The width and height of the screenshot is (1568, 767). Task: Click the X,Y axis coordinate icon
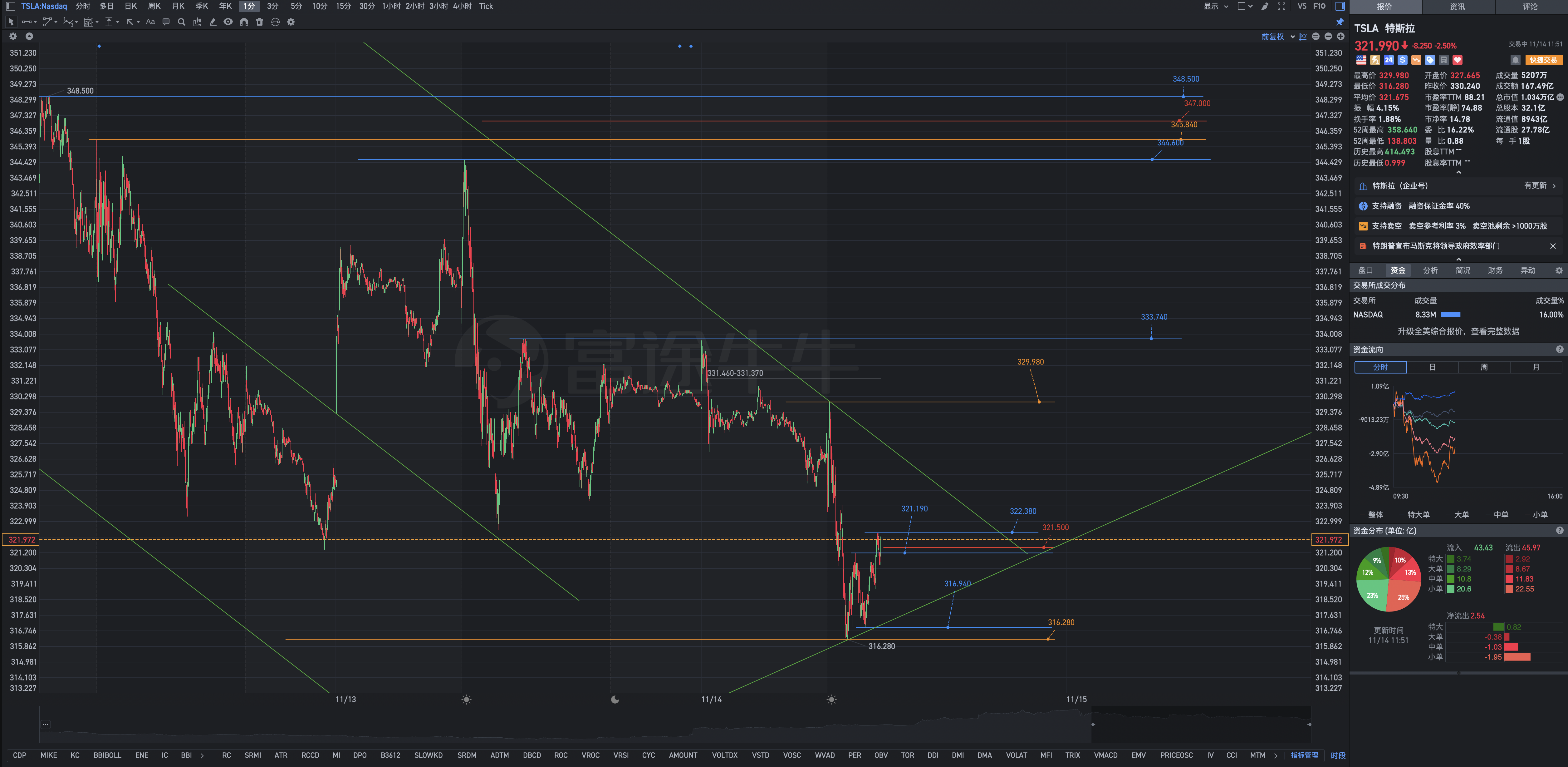click(1303, 37)
